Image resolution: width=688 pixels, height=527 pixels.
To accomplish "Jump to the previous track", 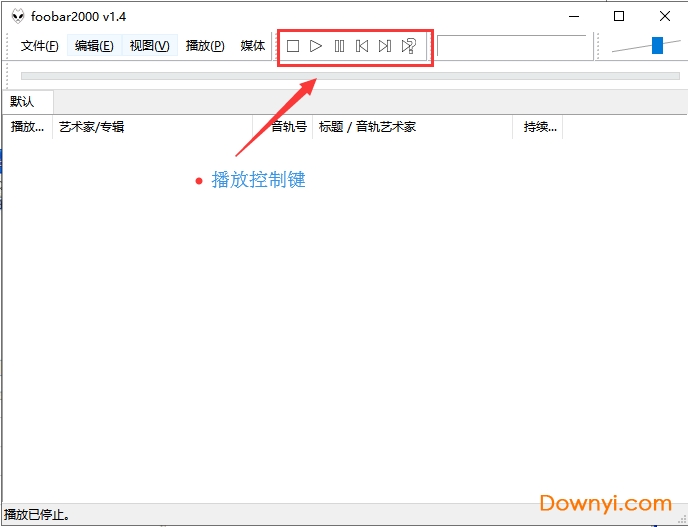I will point(362,46).
